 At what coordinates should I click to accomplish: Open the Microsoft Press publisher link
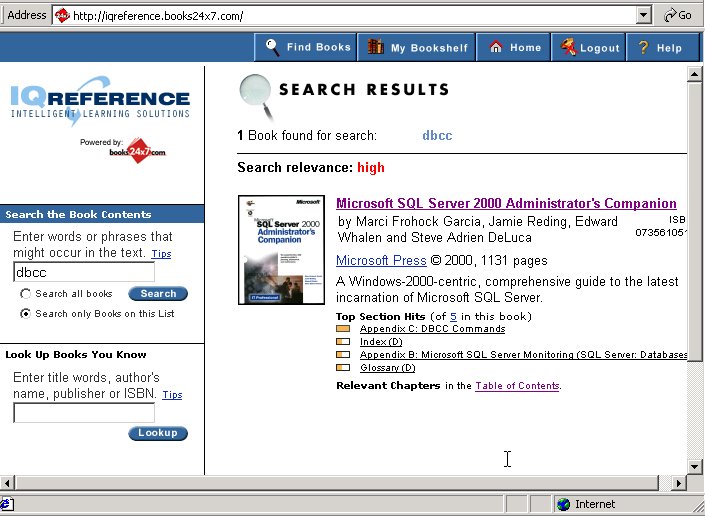tap(381, 260)
